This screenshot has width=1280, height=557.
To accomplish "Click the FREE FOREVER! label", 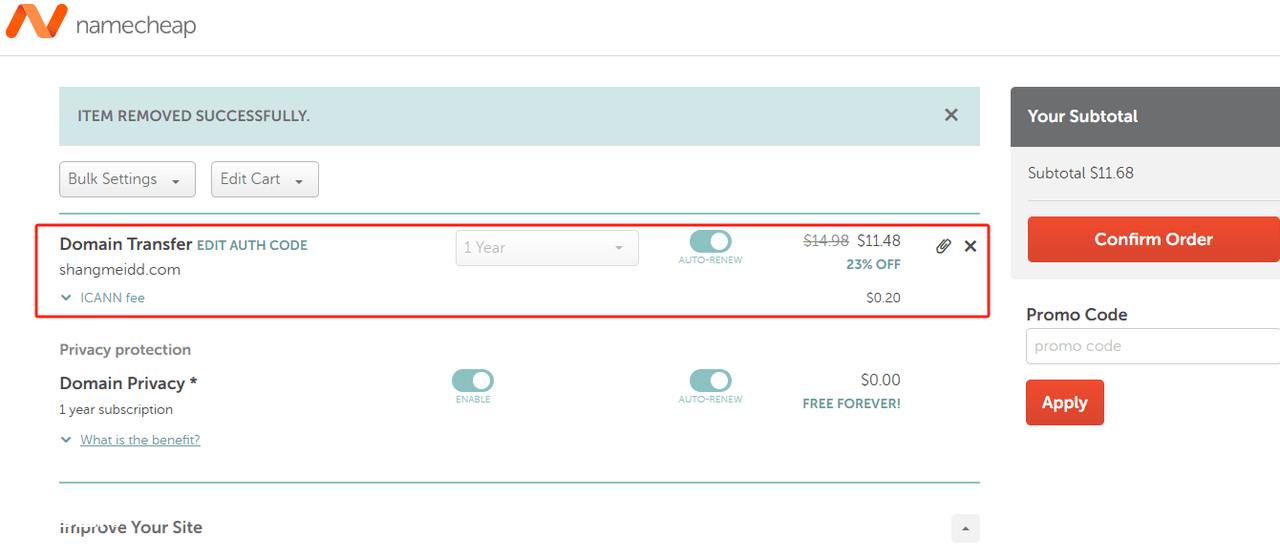I will (x=852, y=404).
